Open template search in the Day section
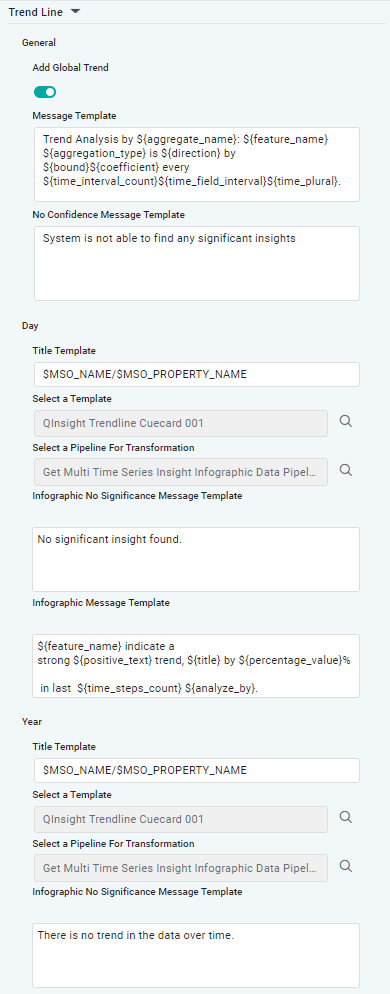The width and height of the screenshot is (390, 994). pyautogui.click(x=346, y=422)
